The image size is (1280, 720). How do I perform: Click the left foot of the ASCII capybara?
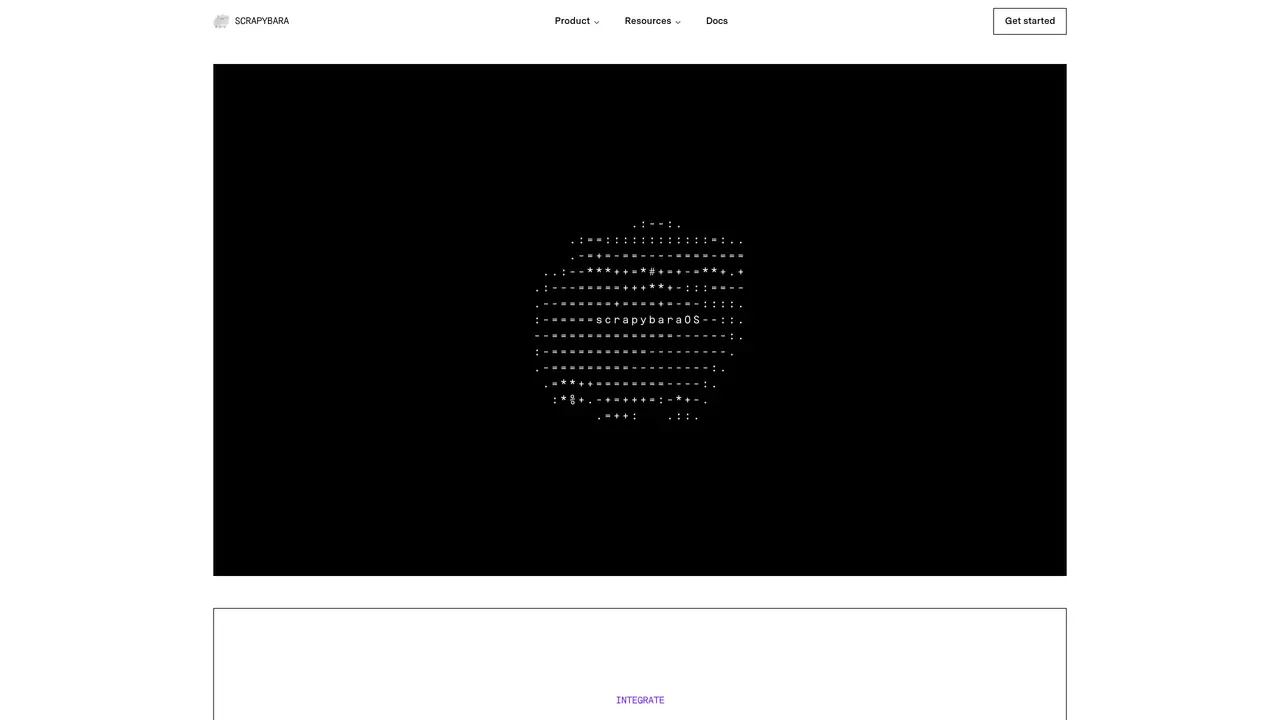(617, 416)
